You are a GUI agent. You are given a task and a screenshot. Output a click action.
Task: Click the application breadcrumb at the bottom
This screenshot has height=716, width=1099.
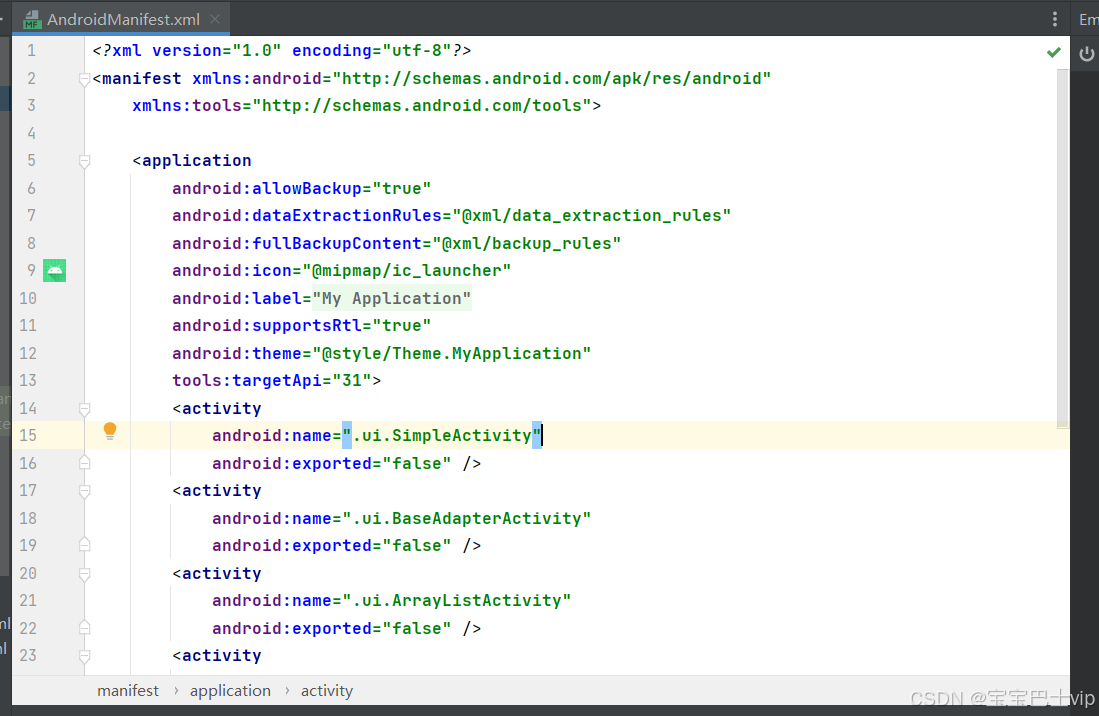pos(230,690)
